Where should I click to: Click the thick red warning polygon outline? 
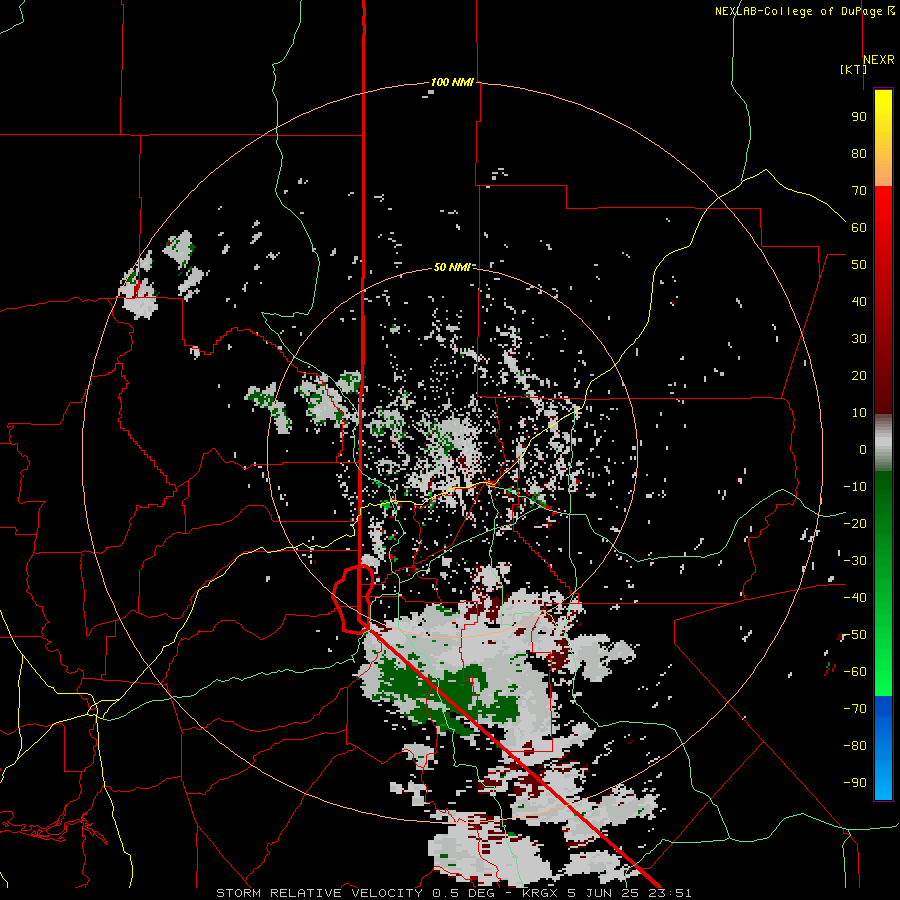(x=353, y=599)
